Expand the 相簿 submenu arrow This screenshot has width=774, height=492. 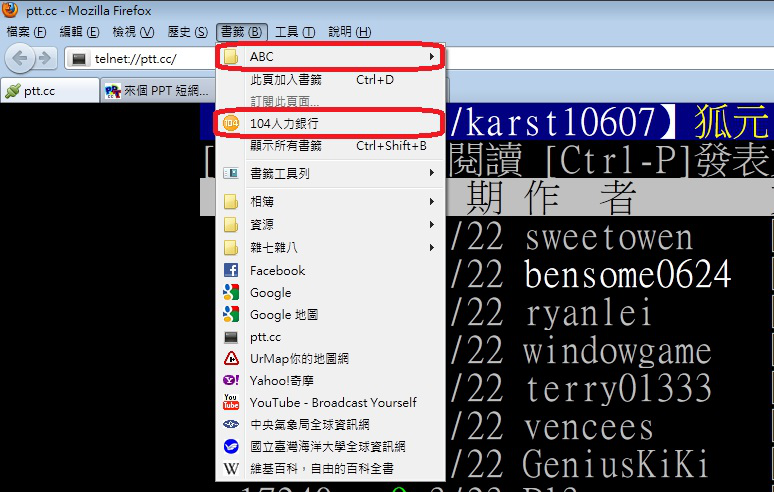coord(432,201)
